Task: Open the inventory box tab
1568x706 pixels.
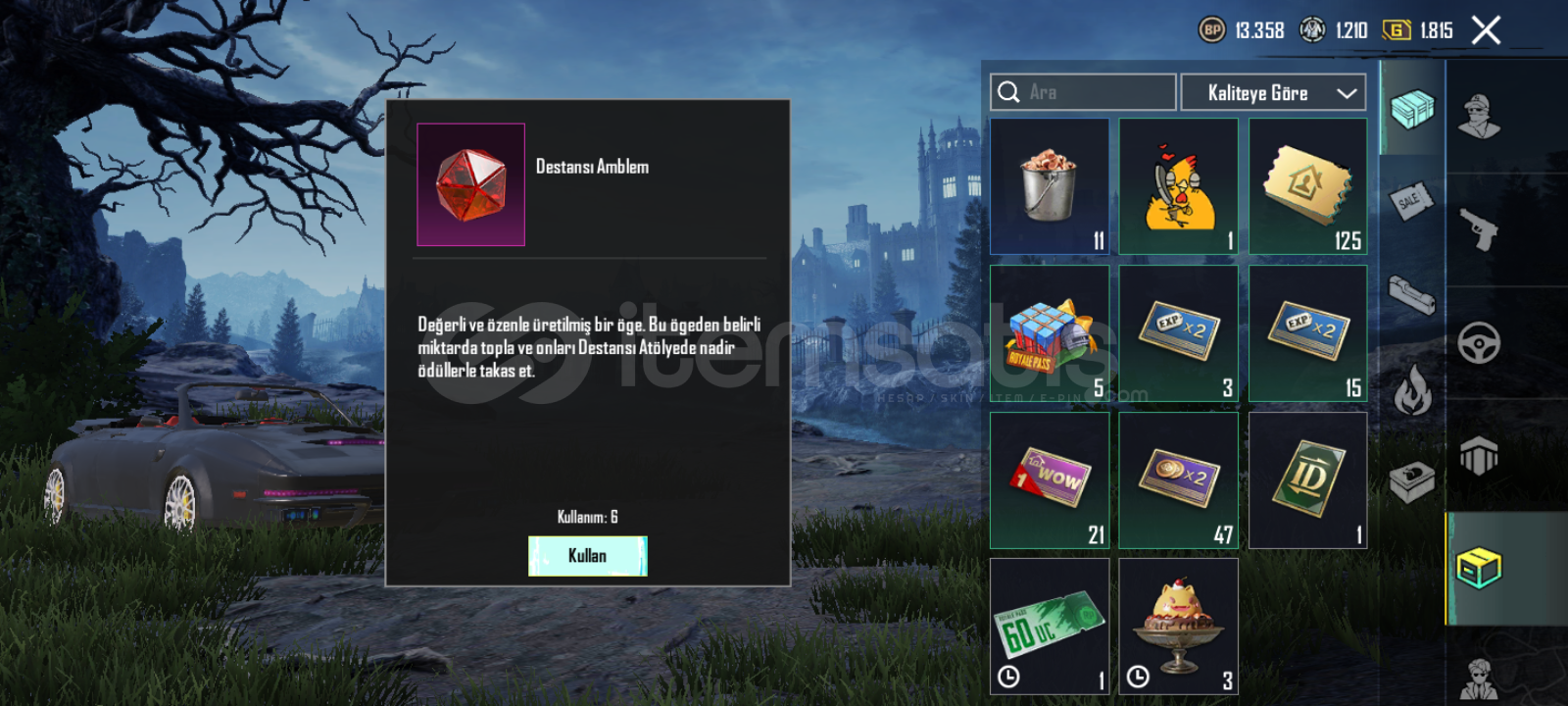Action: click(x=1479, y=568)
